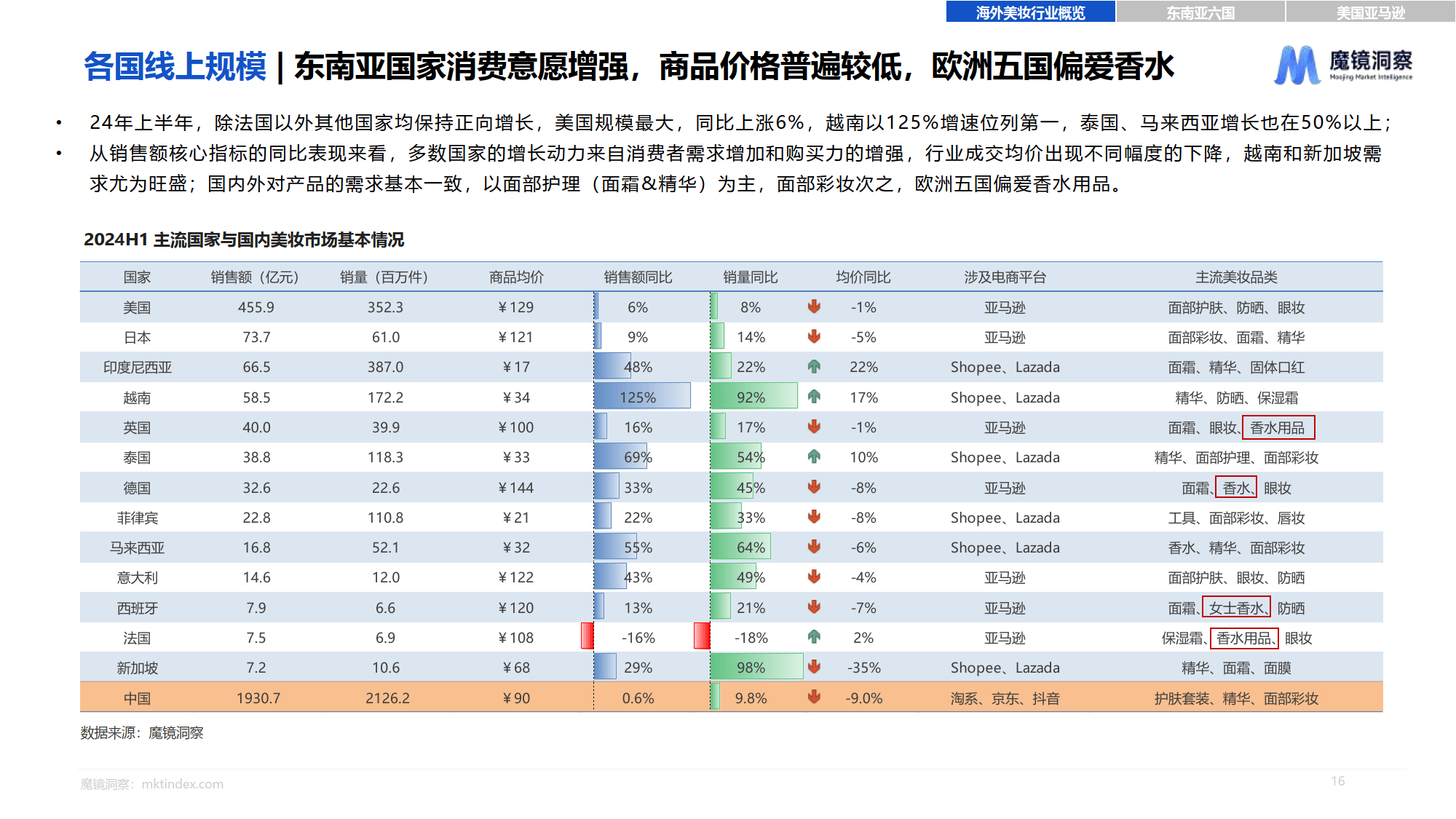Click the 香水、精华、面部彩妆 category cell

click(1236, 547)
